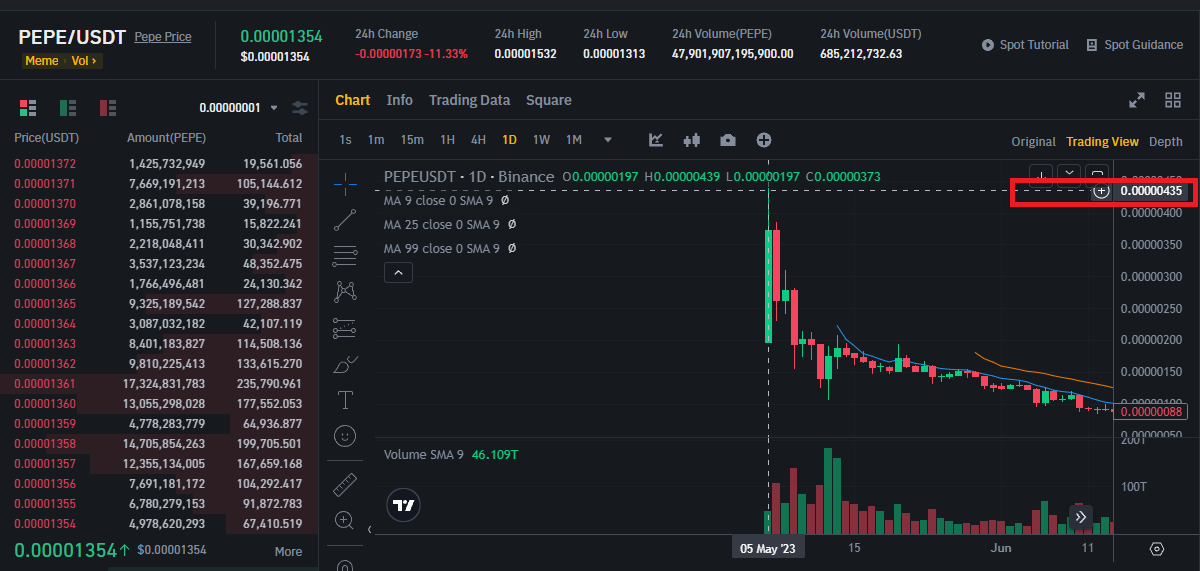1200x571 pixels.
Task: Click the 0.00001372 sell order price
Action: (x=45, y=163)
